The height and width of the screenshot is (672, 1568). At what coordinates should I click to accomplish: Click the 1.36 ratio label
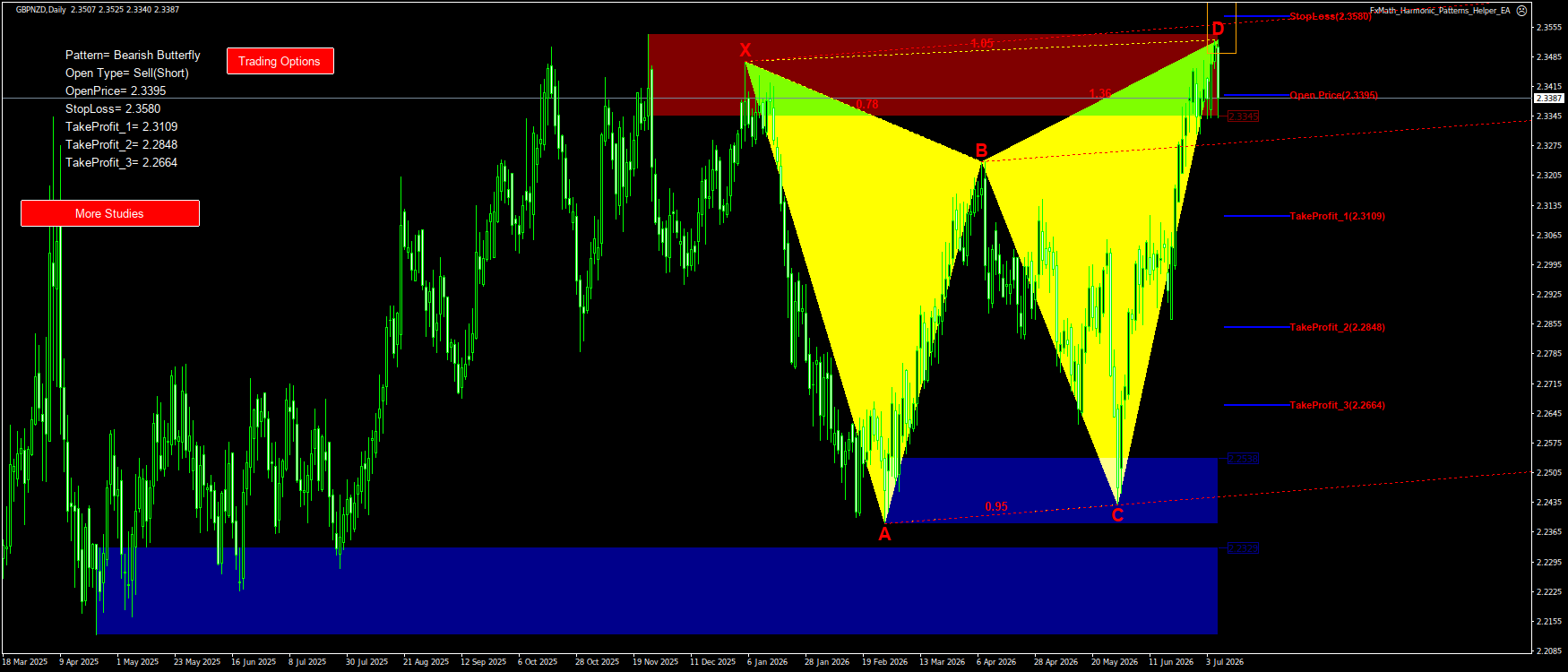click(x=1100, y=93)
